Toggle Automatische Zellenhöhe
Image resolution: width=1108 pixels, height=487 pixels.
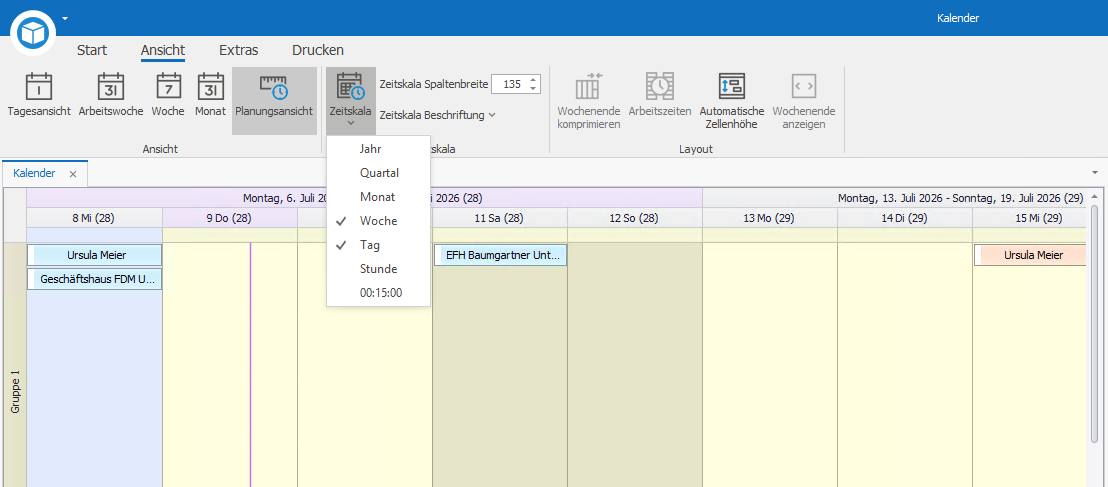click(732, 100)
